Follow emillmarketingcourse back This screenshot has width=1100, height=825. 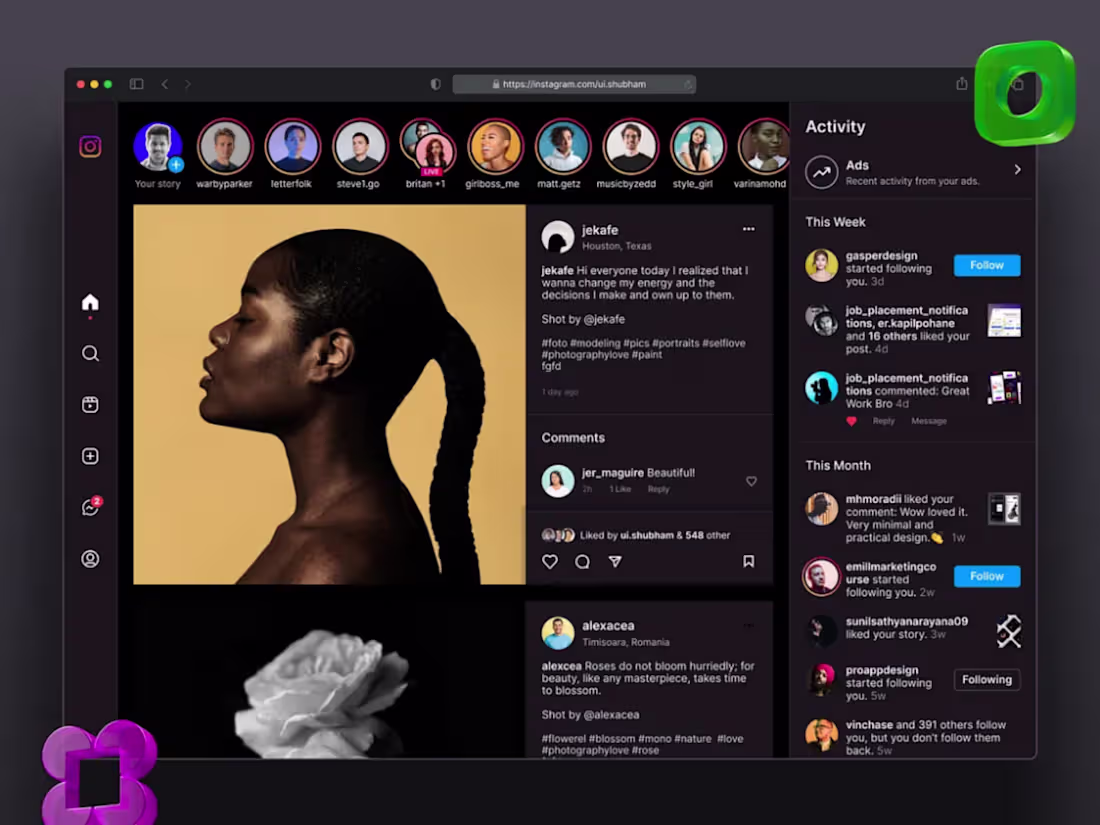coord(986,576)
